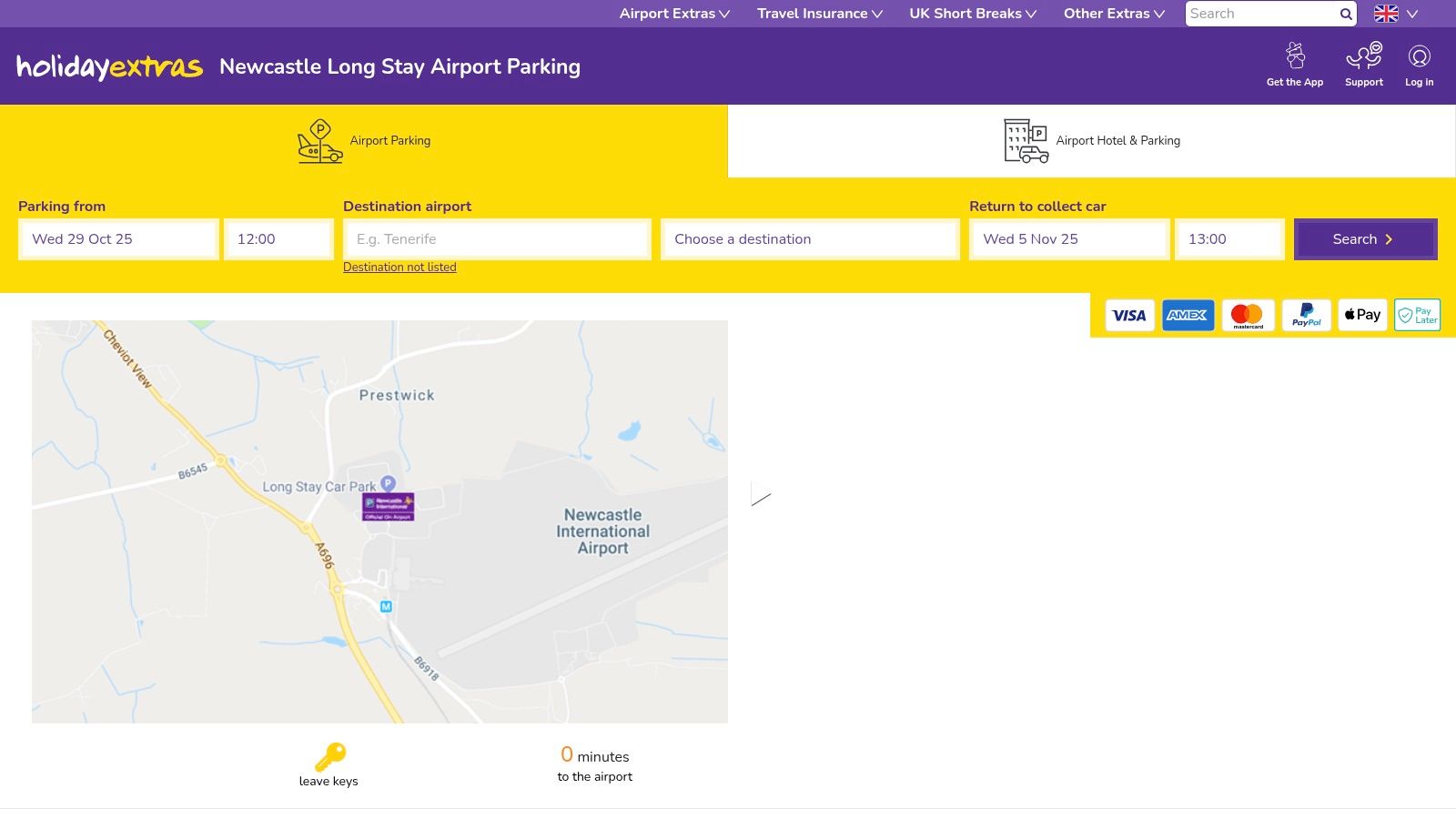Click the search magnifier icon
This screenshot has height=819, width=1456.
(x=1346, y=14)
